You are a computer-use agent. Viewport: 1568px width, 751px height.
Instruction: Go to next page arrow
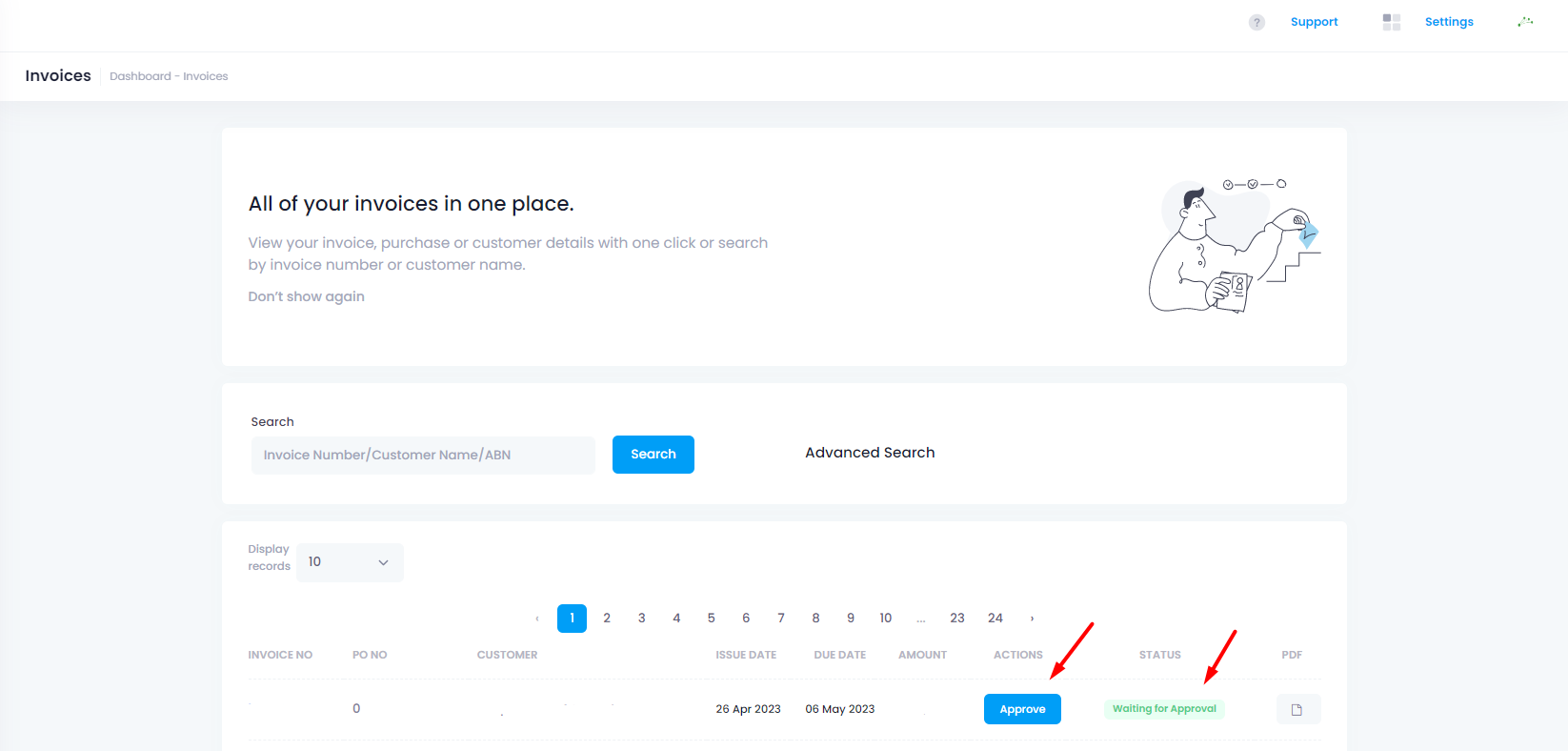coord(1032,619)
